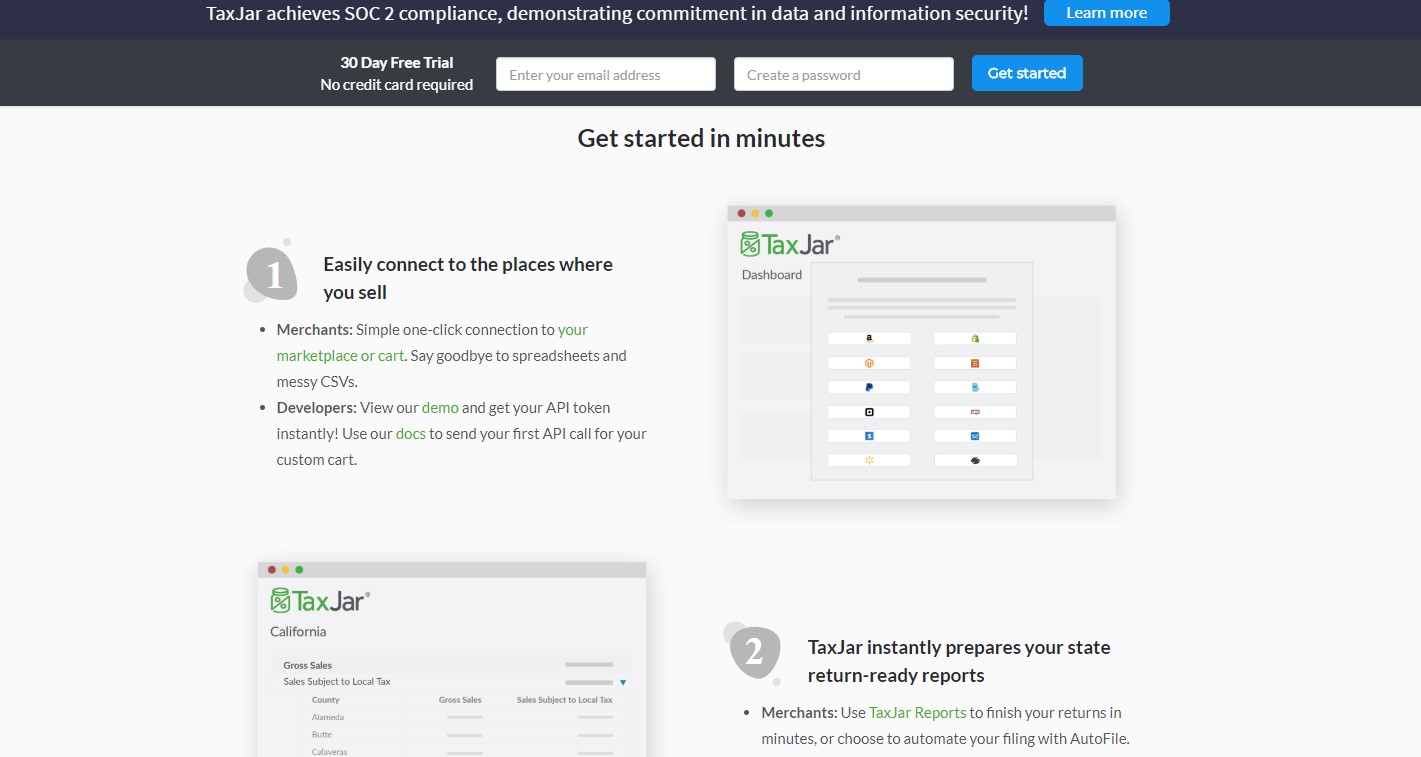
Task: Click the Dashboard label in illustration
Action: coord(772,275)
